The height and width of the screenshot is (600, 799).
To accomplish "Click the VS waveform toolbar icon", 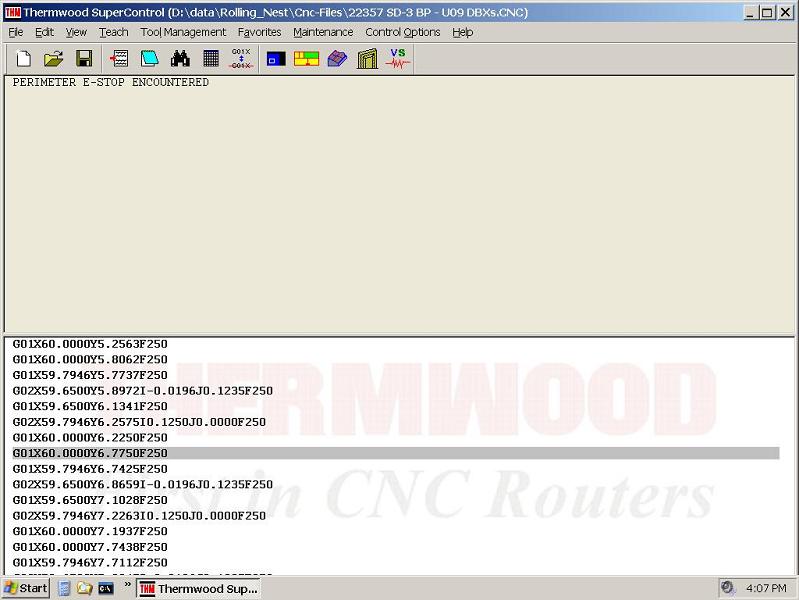I will [x=398, y=59].
